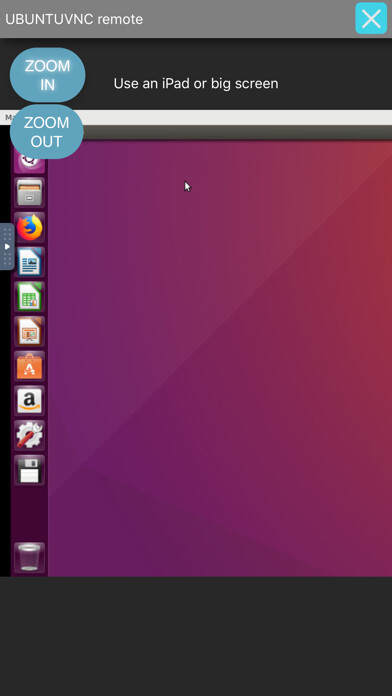Open the Files manager in Ubuntu launcher

29,193
